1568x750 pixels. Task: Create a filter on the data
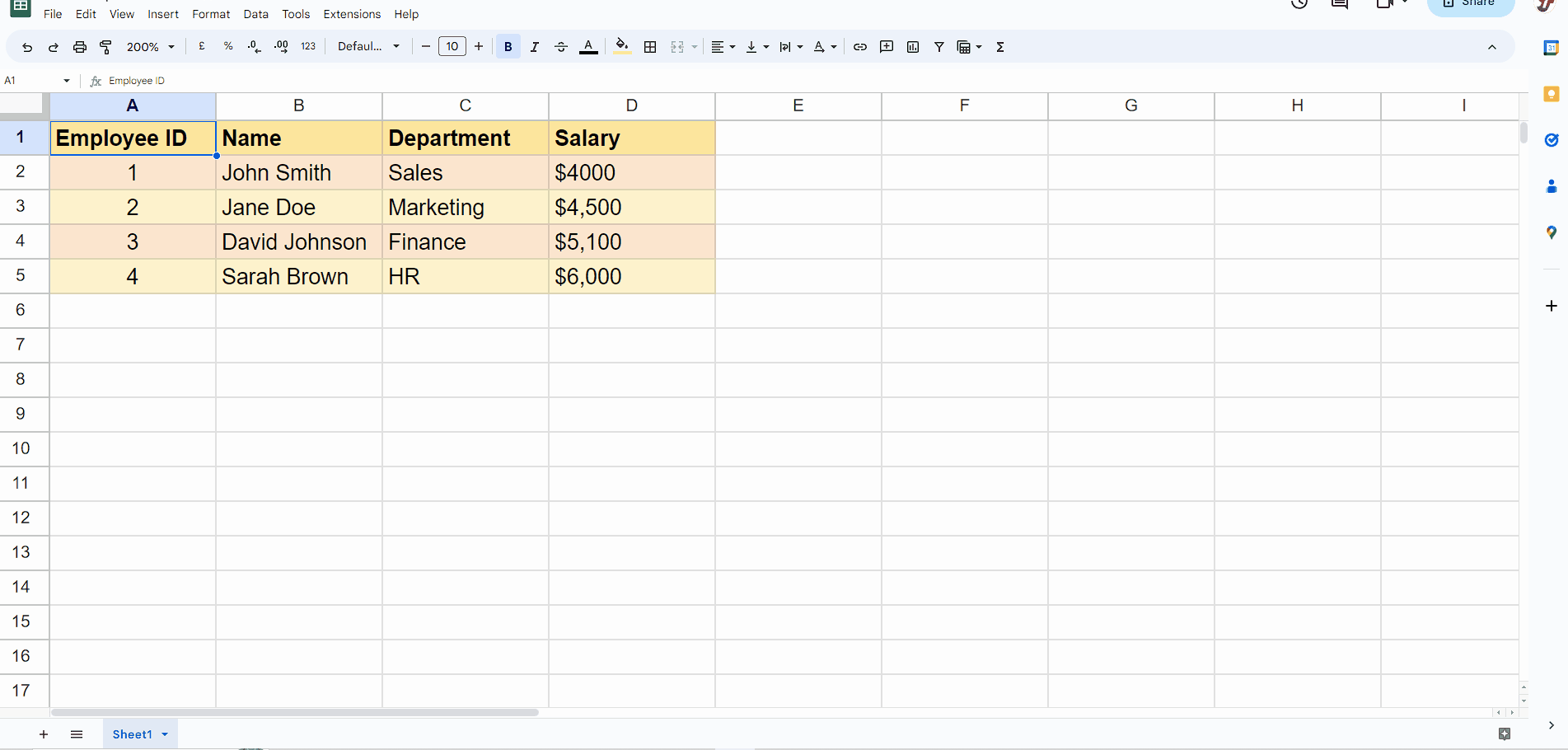[x=938, y=46]
